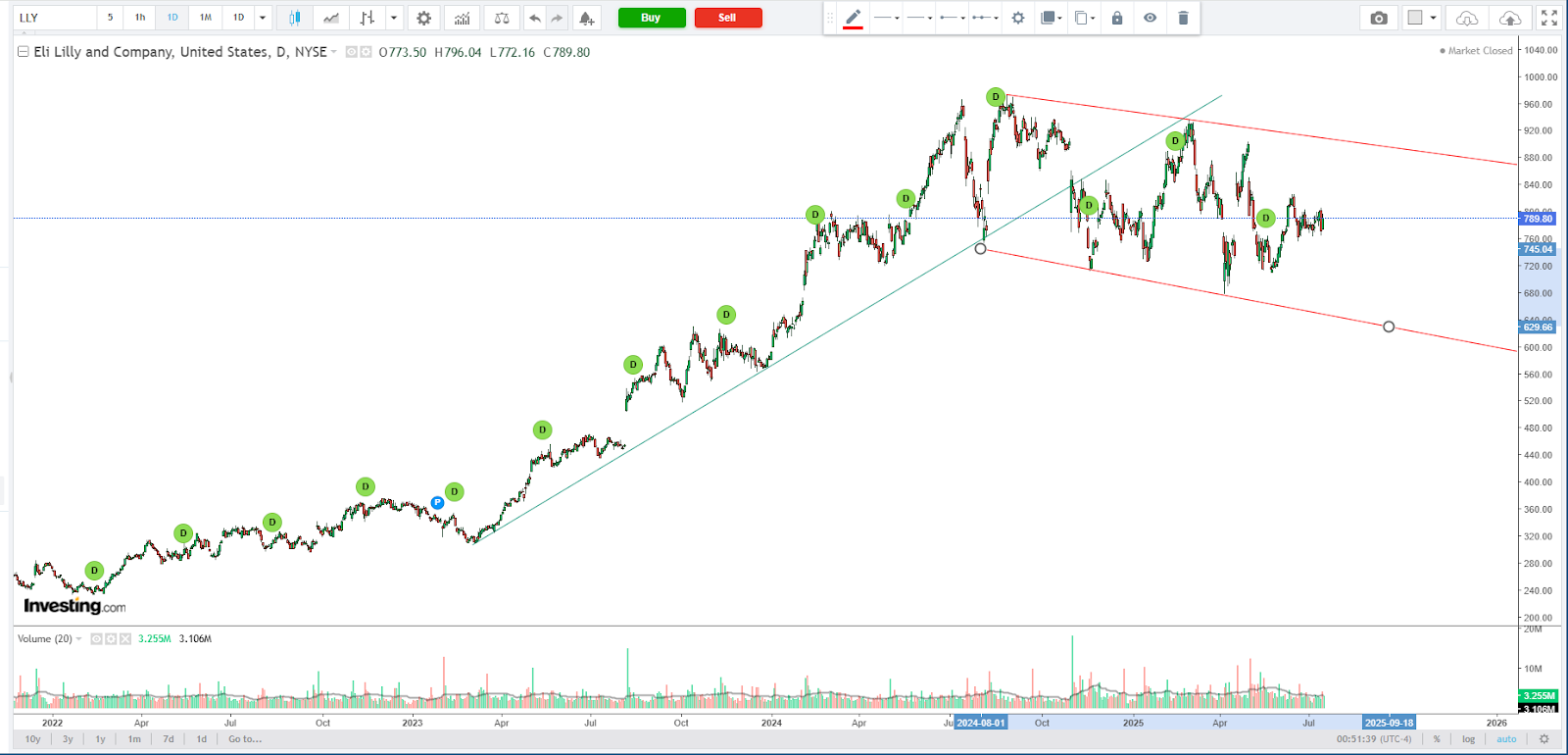Click the LLY symbol search field
The image size is (1568, 755).
(55, 18)
